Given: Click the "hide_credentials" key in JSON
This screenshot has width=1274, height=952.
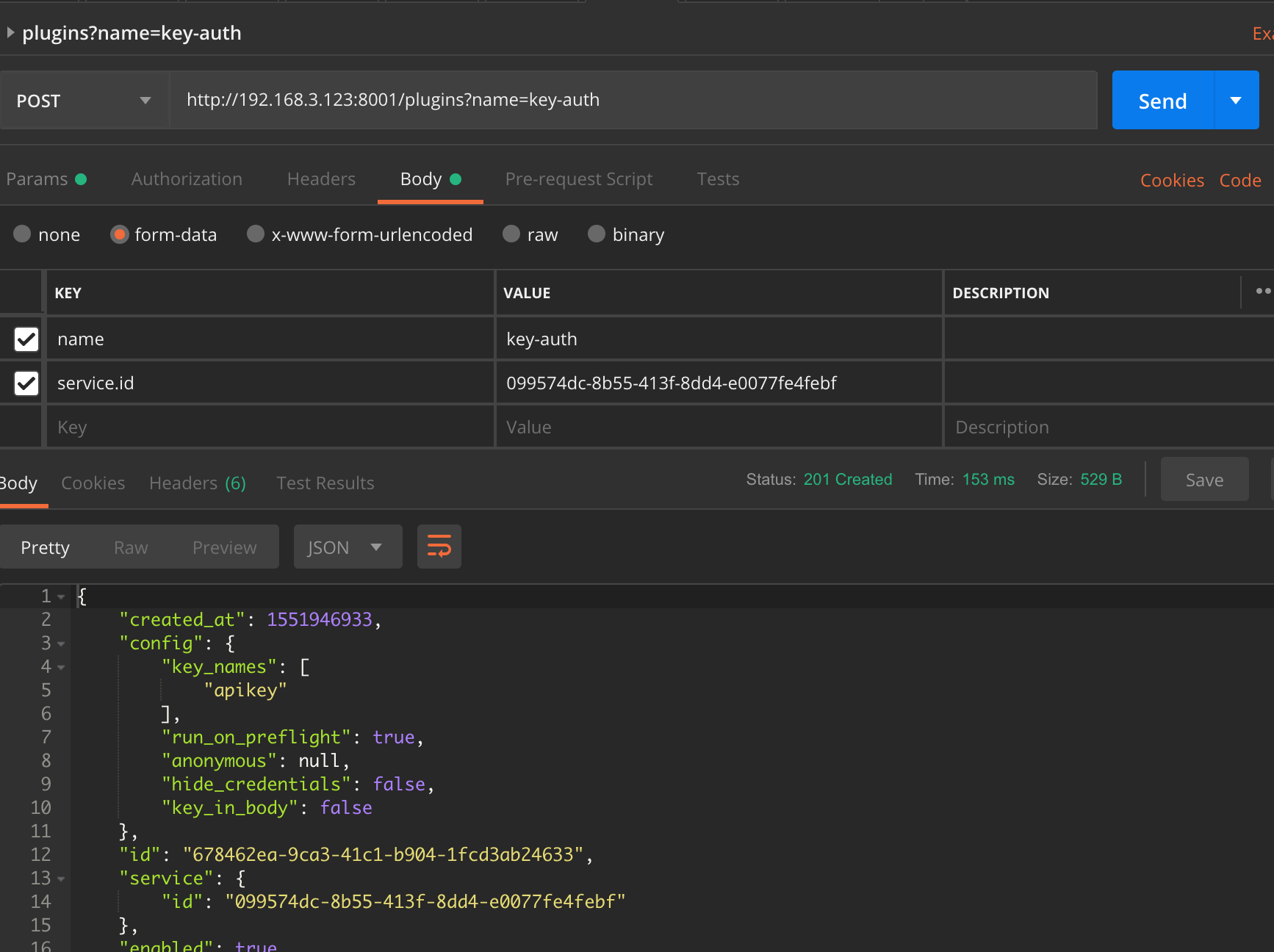Looking at the screenshot, I should point(256,784).
